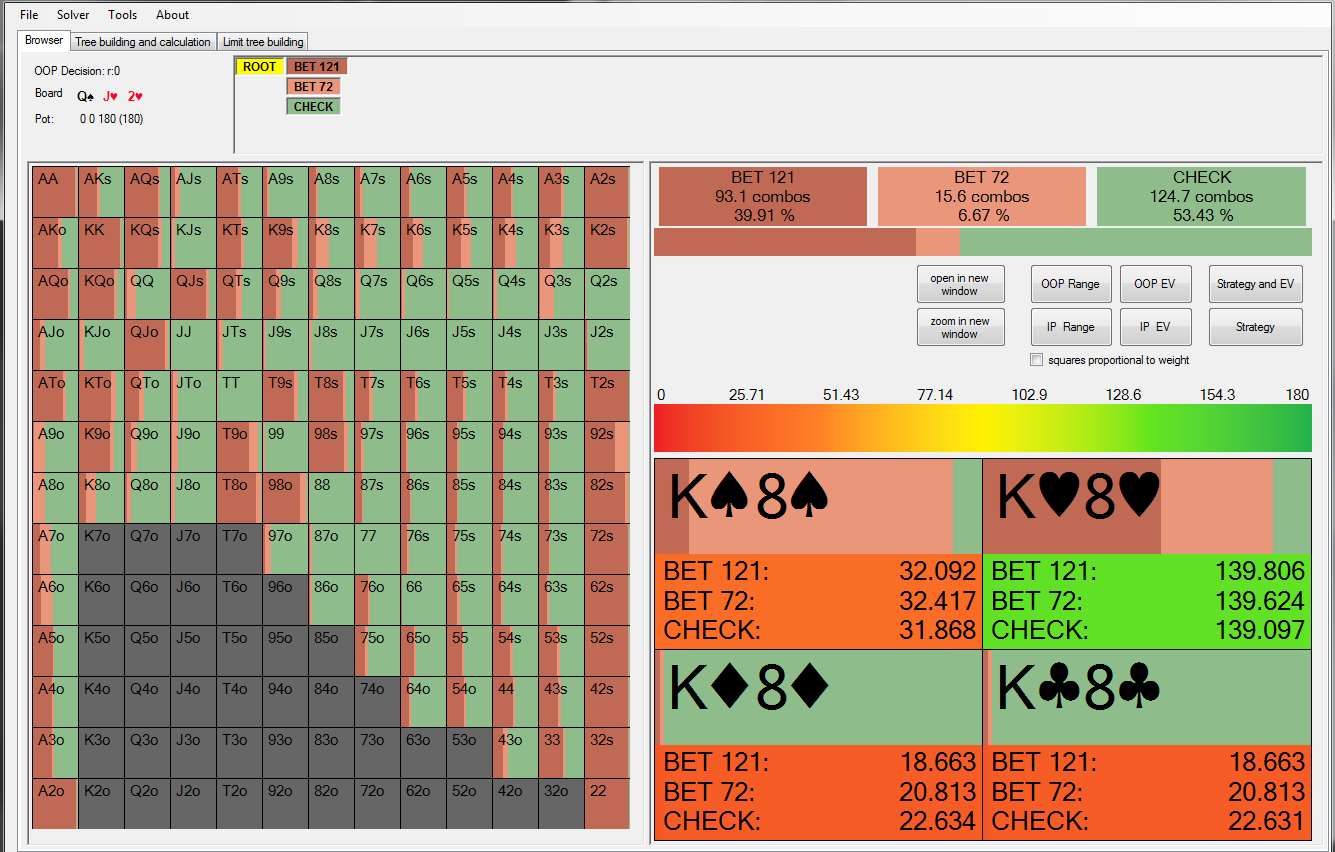Select the ROOT node in tree

tap(260, 67)
